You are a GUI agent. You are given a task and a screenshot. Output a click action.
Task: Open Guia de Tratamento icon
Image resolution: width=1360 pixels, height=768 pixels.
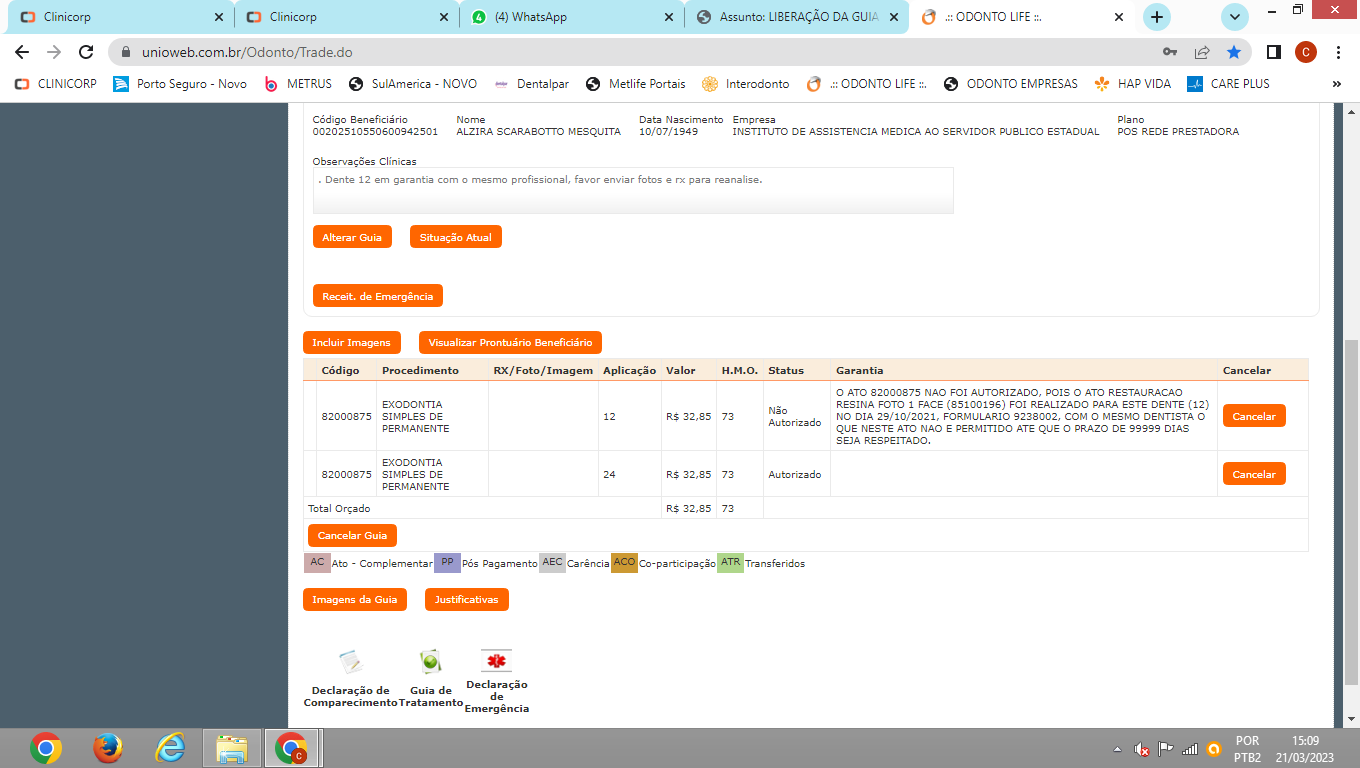[430, 661]
